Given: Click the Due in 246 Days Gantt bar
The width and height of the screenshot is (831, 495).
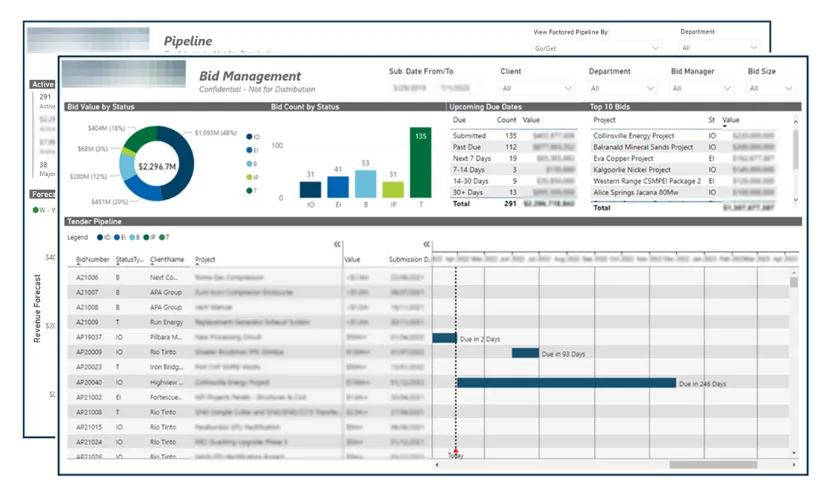Looking at the screenshot, I should click(567, 383).
